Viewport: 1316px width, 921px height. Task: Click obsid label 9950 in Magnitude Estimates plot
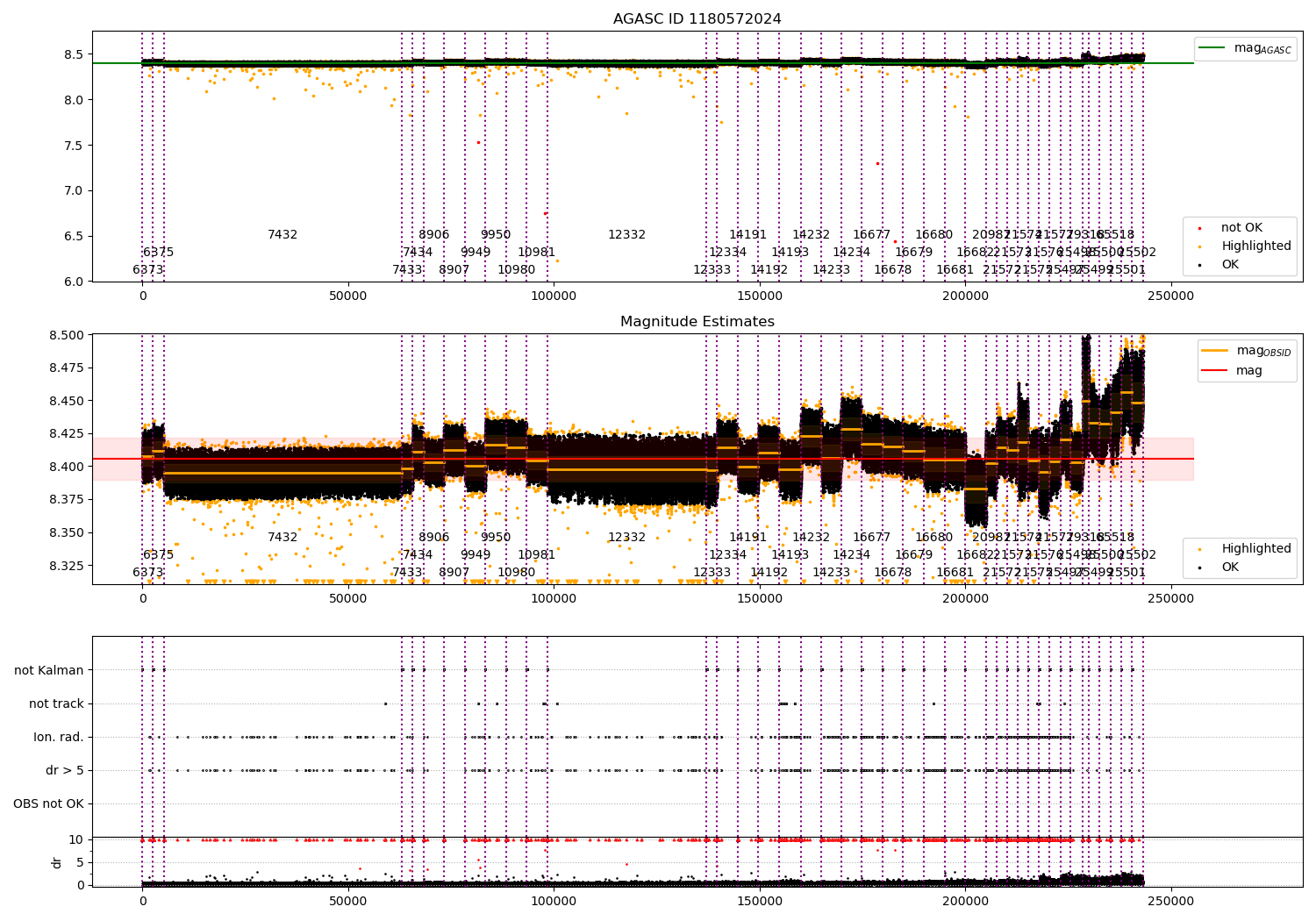pos(496,538)
